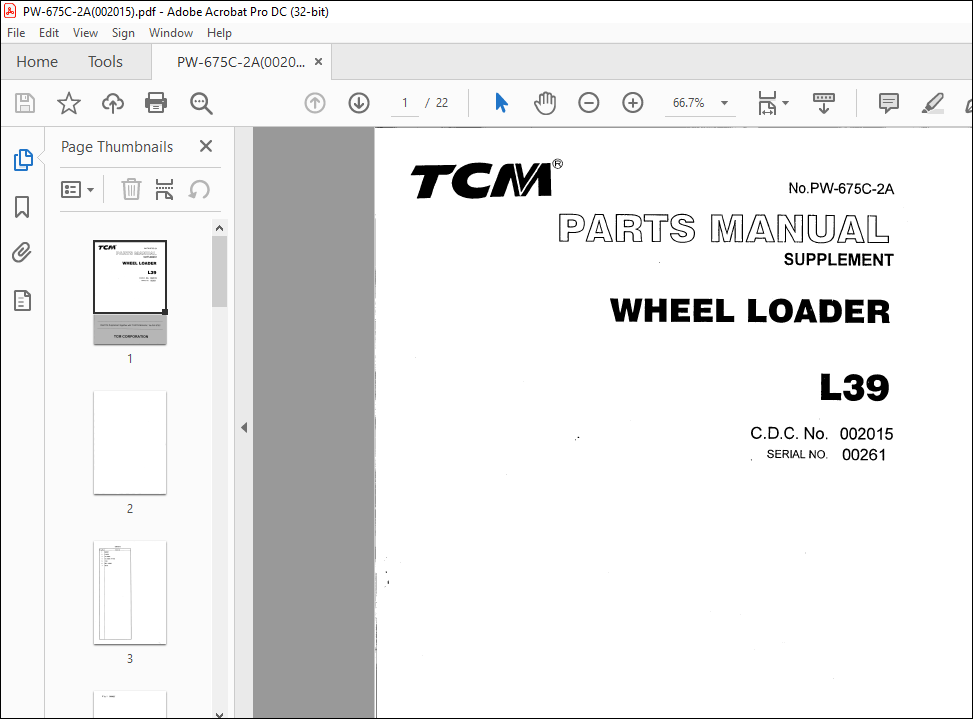The width and height of the screenshot is (973, 719).
Task: Click the Save file icon
Action: click(x=25, y=103)
